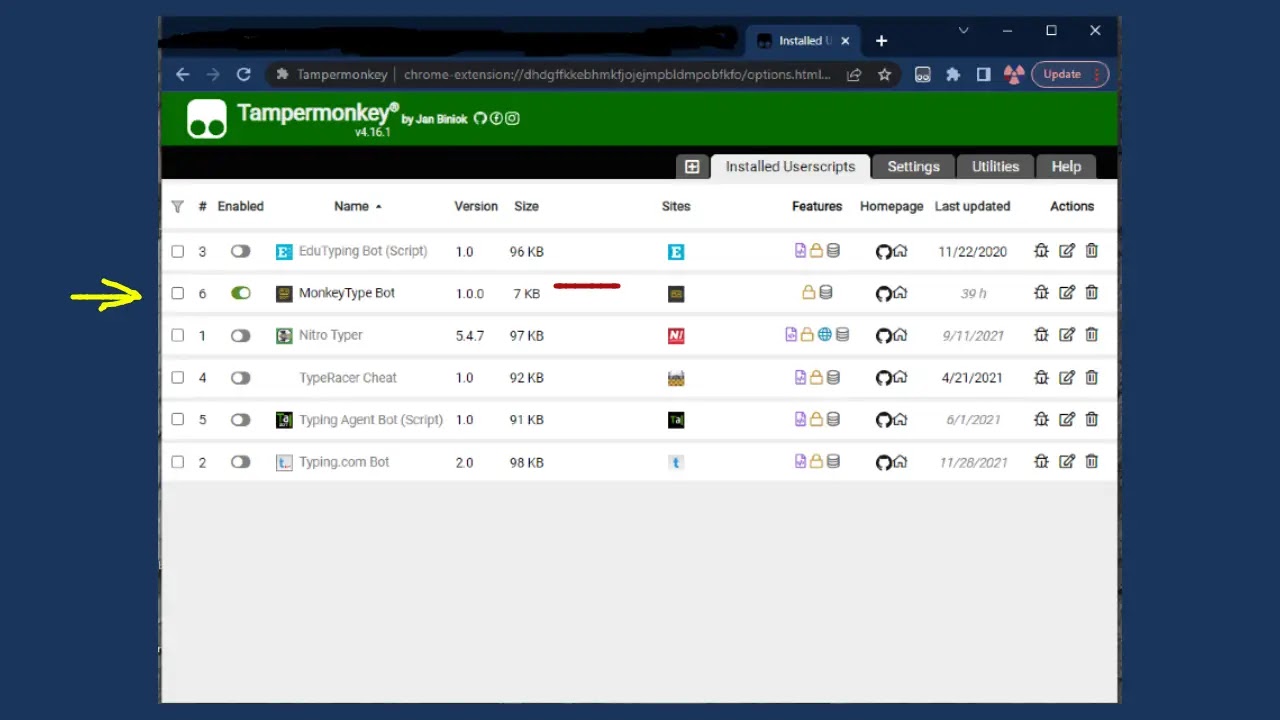Screen dimensions: 1280x720
Task: Edit the TypeRacer Cheat script
Action: click(x=1067, y=377)
